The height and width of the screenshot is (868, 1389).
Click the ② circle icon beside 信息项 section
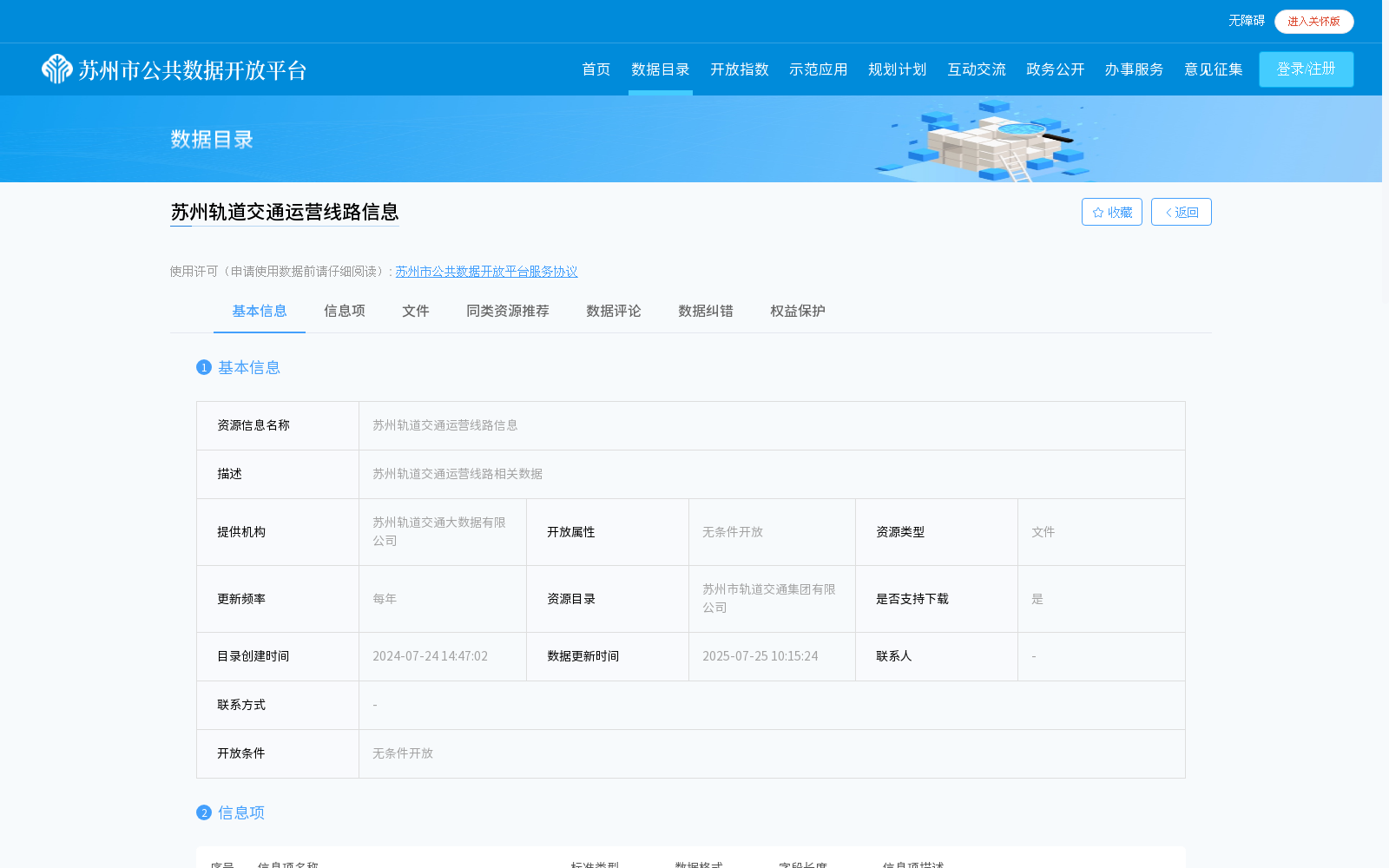coord(203,812)
